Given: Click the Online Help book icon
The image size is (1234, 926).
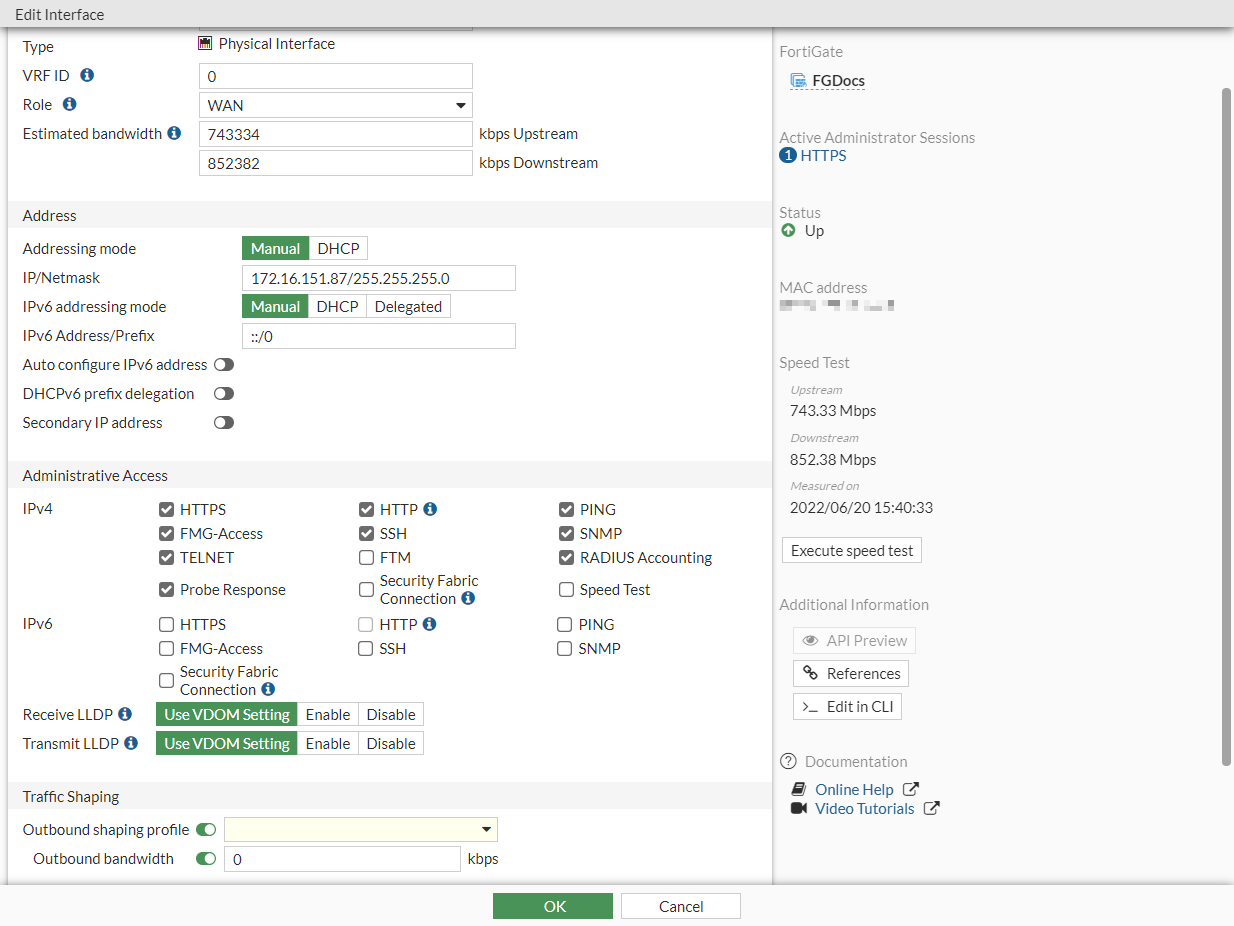Looking at the screenshot, I should pos(798,789).
